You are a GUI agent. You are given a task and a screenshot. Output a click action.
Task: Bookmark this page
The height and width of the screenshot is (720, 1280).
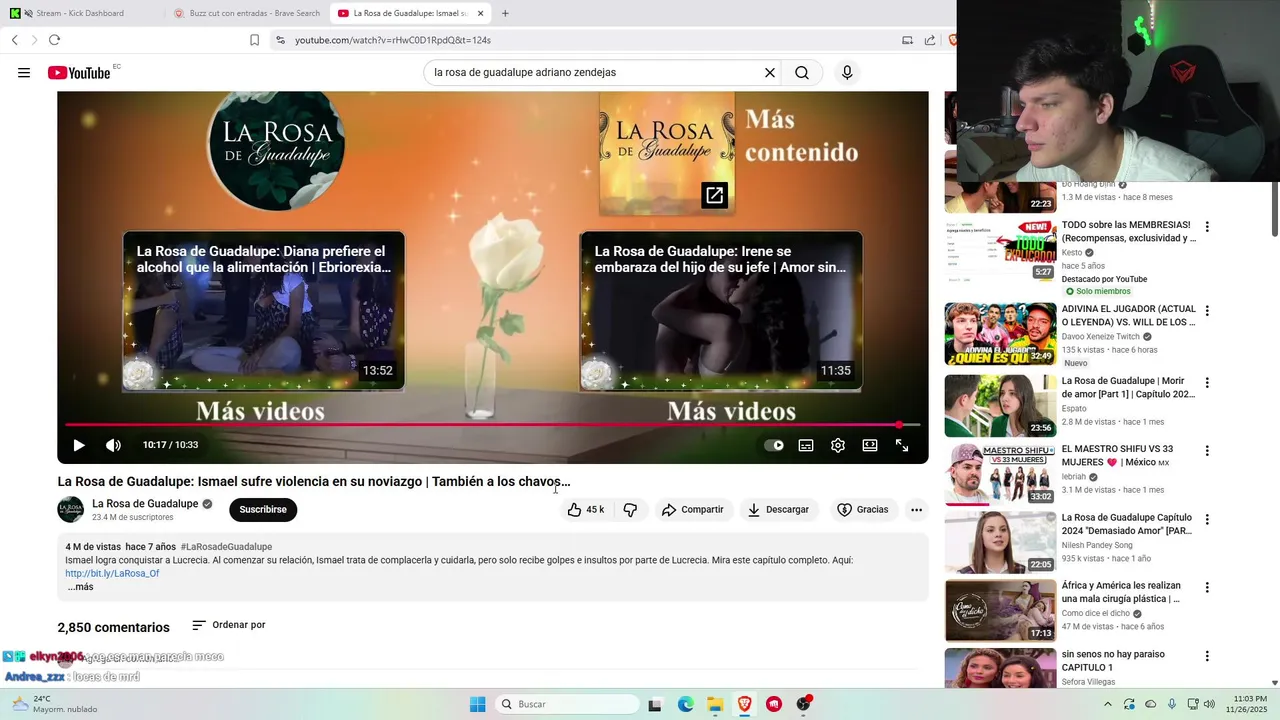pyautogui.click(x=254, y=40)
